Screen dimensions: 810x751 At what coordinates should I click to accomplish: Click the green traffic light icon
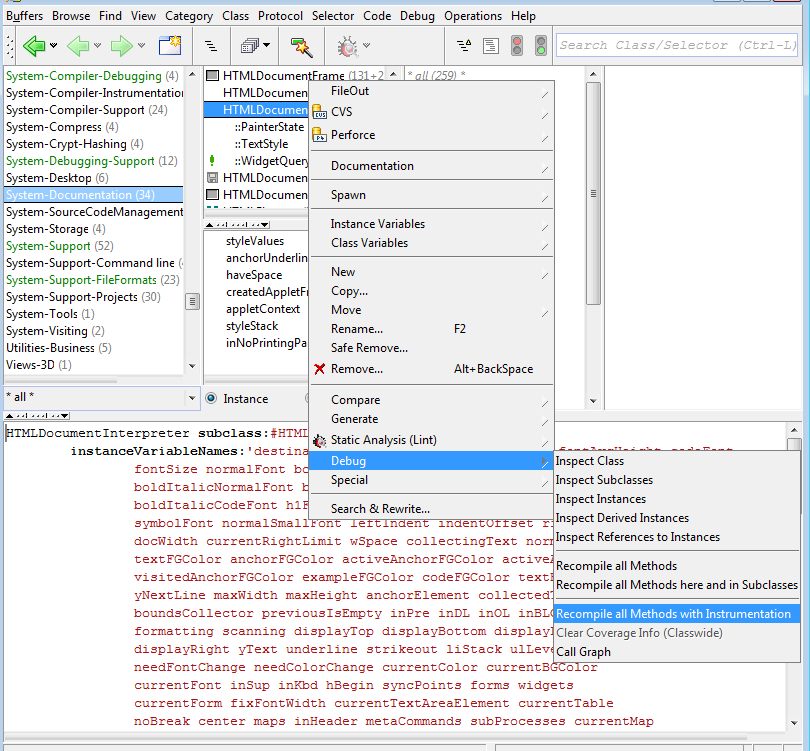(x=540, y=45)
